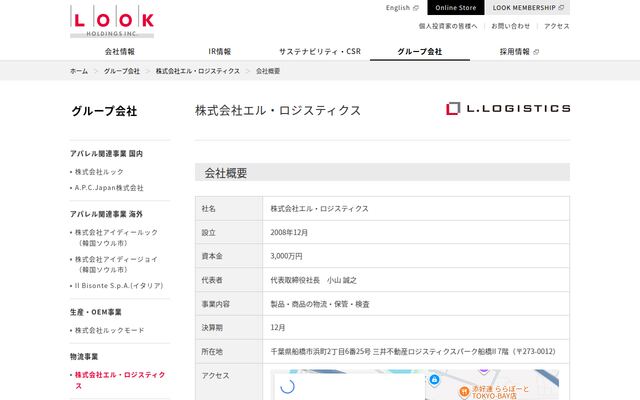Image resolution: width=640 pixels, height=400 pixels.
Task: Click the embedded map in アクセス row
Action: [415, 385]
